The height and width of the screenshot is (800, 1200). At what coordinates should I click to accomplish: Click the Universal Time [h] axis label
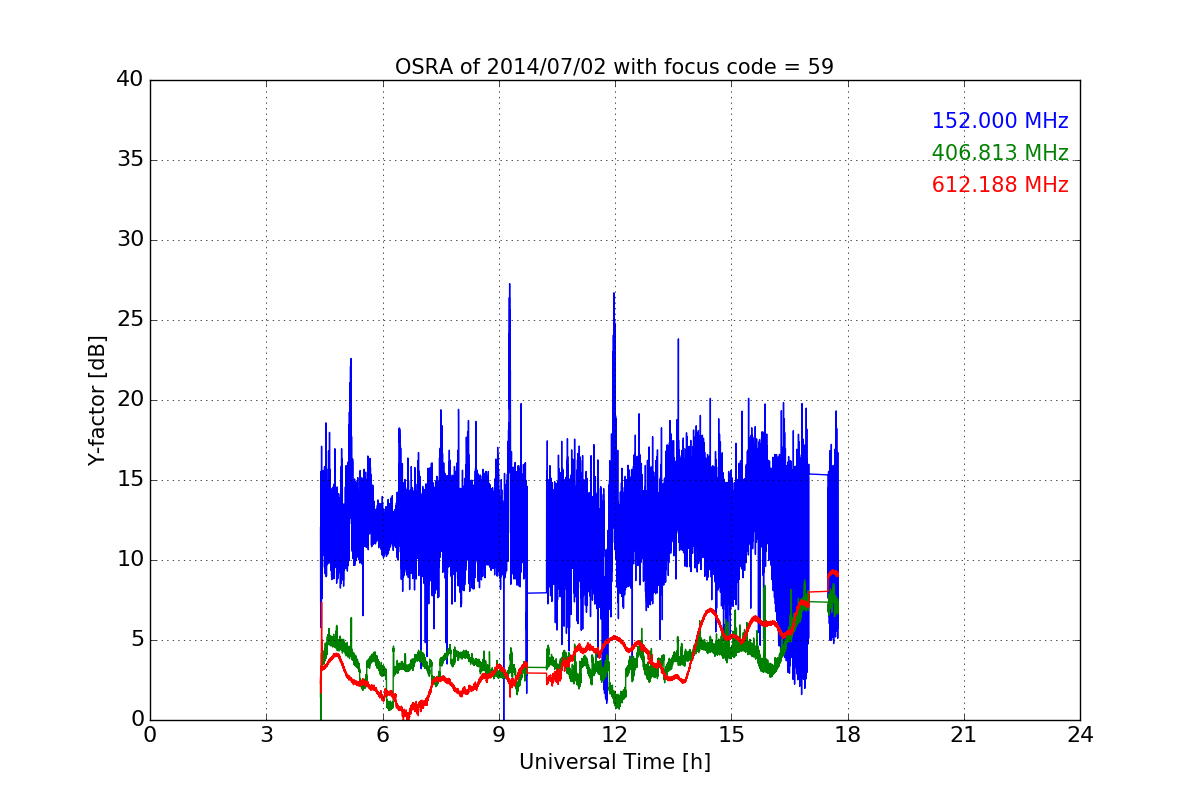point(615,762)
